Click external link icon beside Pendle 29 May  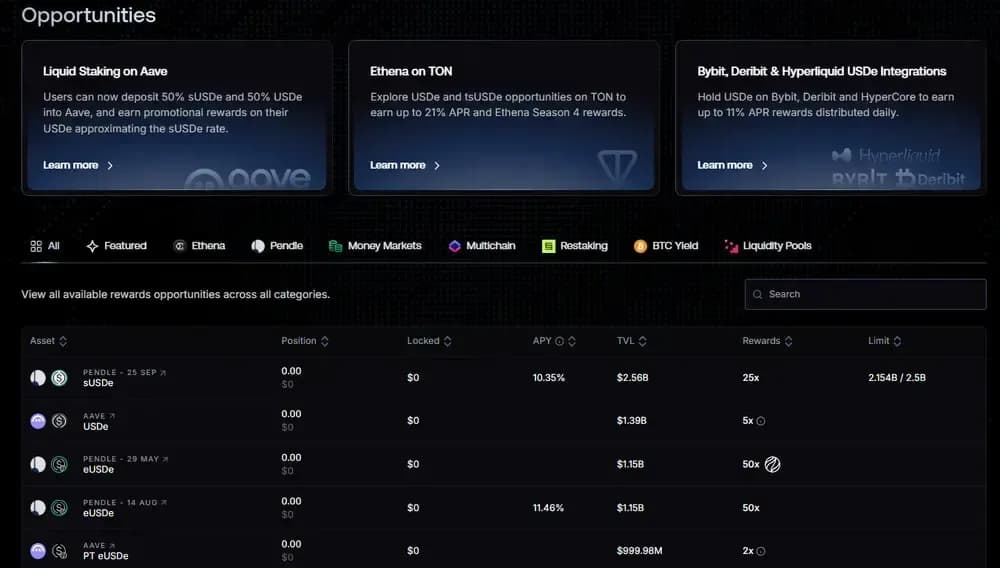point(165,459)
